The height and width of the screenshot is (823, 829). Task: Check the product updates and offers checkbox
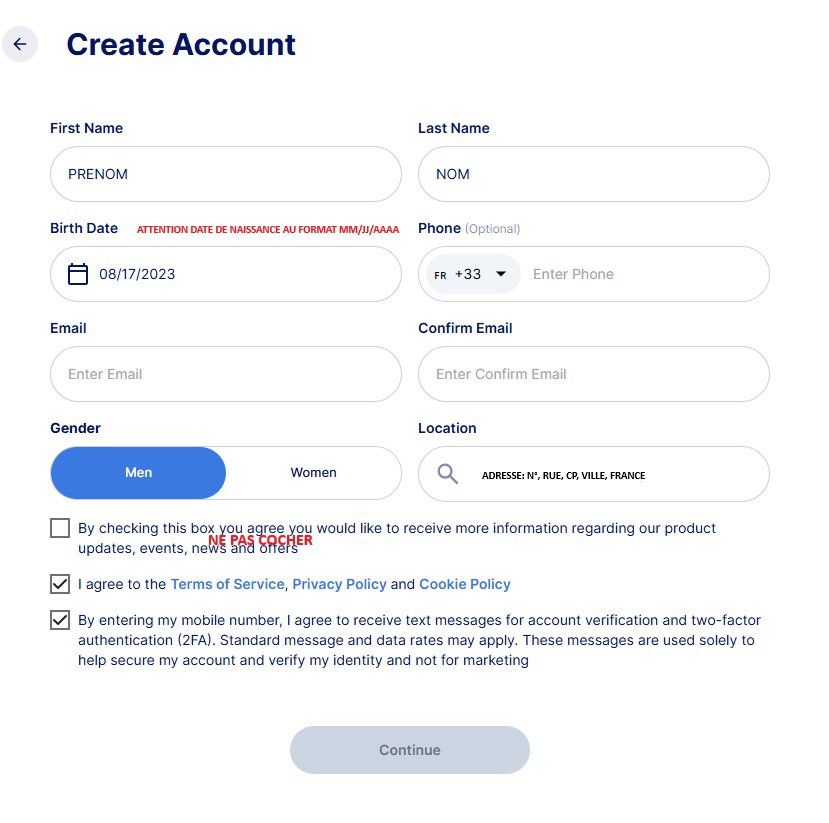tap(60, 528)
